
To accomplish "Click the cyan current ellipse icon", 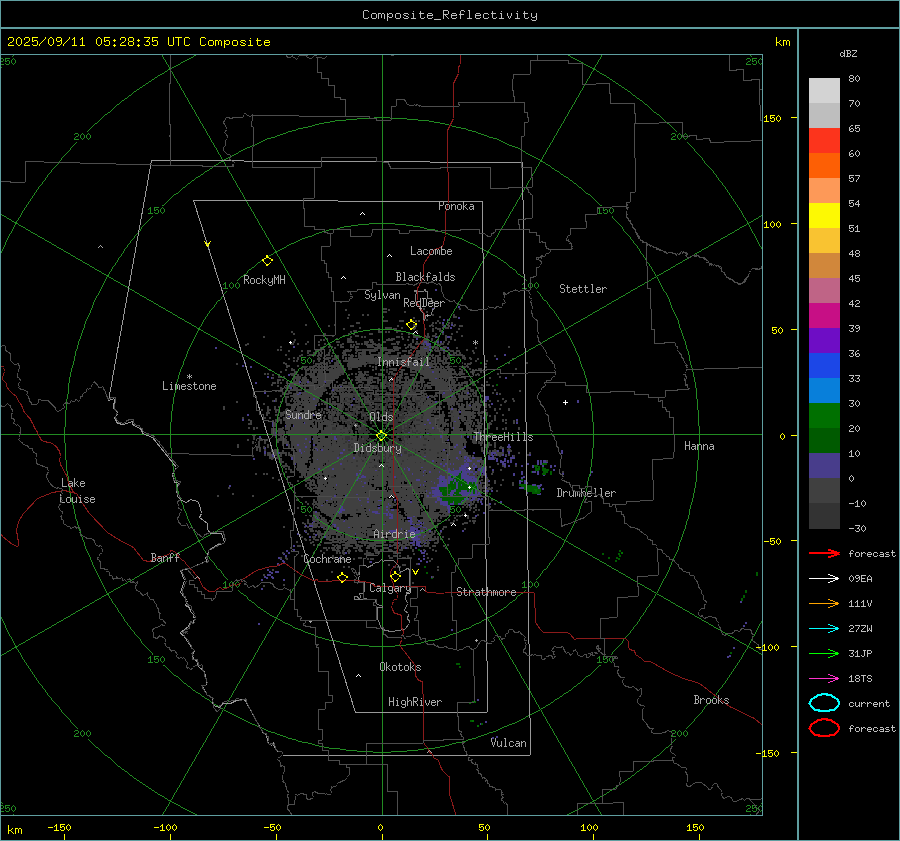I will tap(824, 703).
